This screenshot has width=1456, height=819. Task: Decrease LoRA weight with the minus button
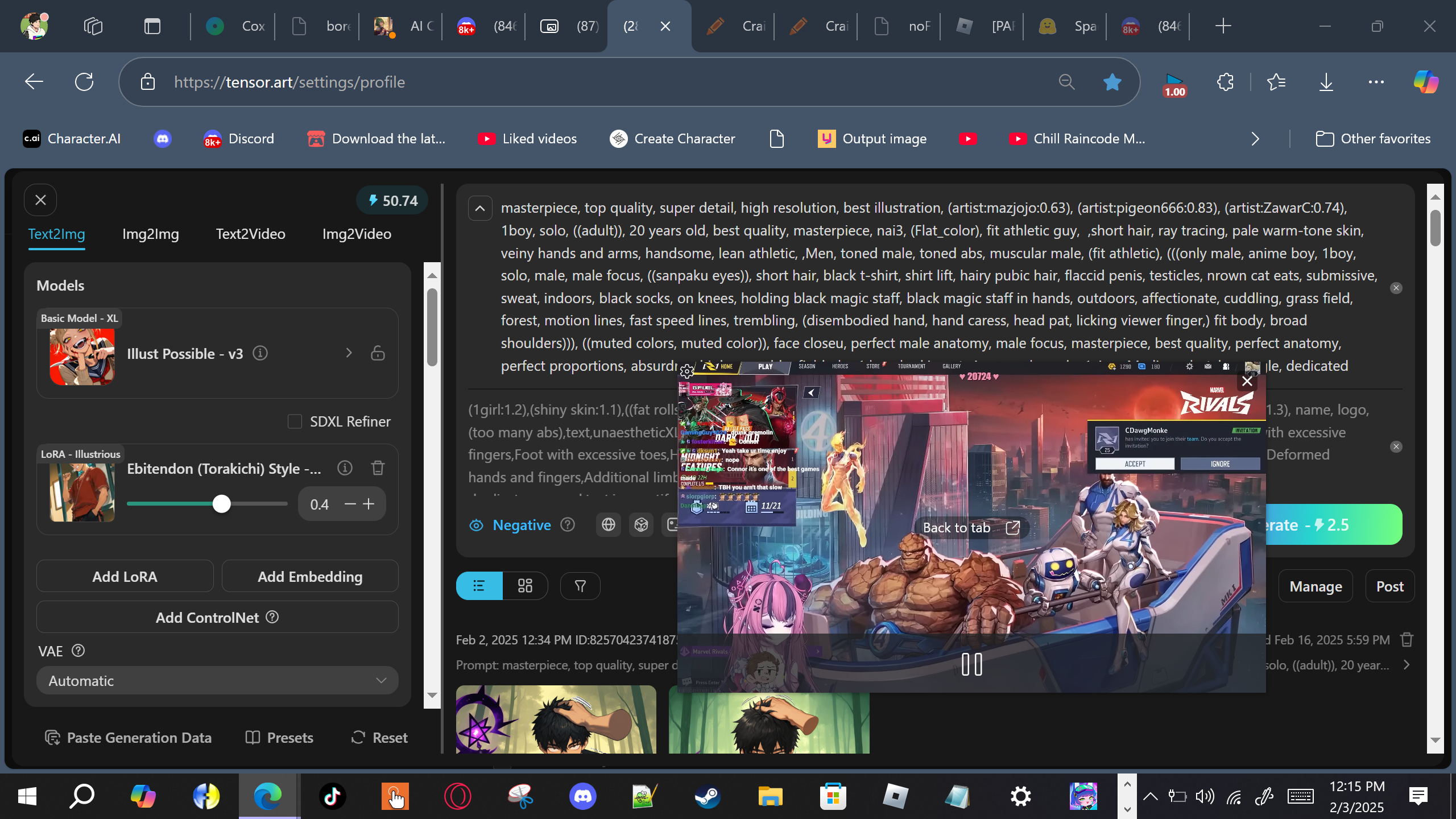click(x=350, y=504)
